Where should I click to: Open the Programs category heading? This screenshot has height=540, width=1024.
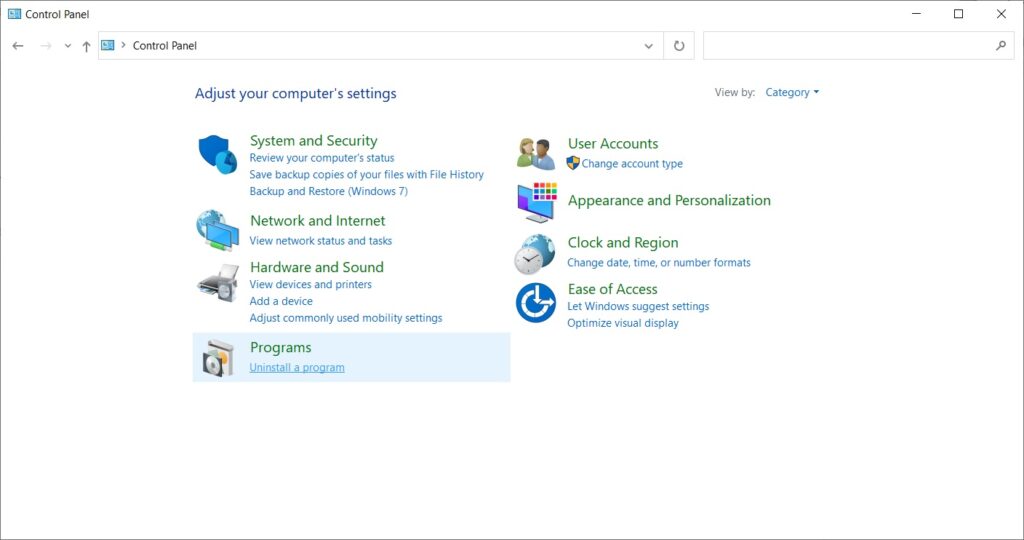pos(281,347)
